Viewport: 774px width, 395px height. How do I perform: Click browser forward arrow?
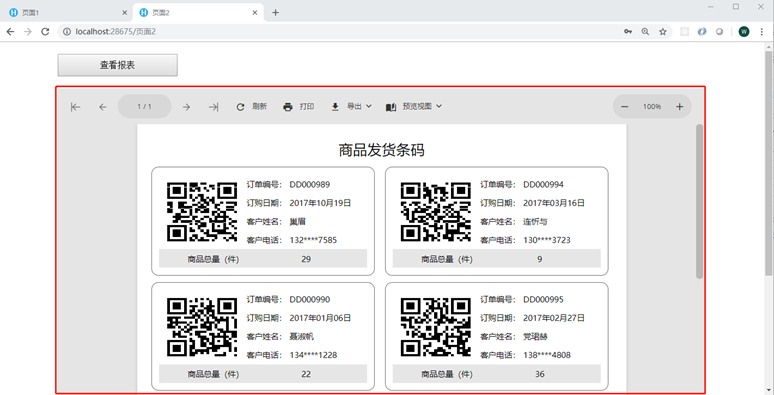28,32
